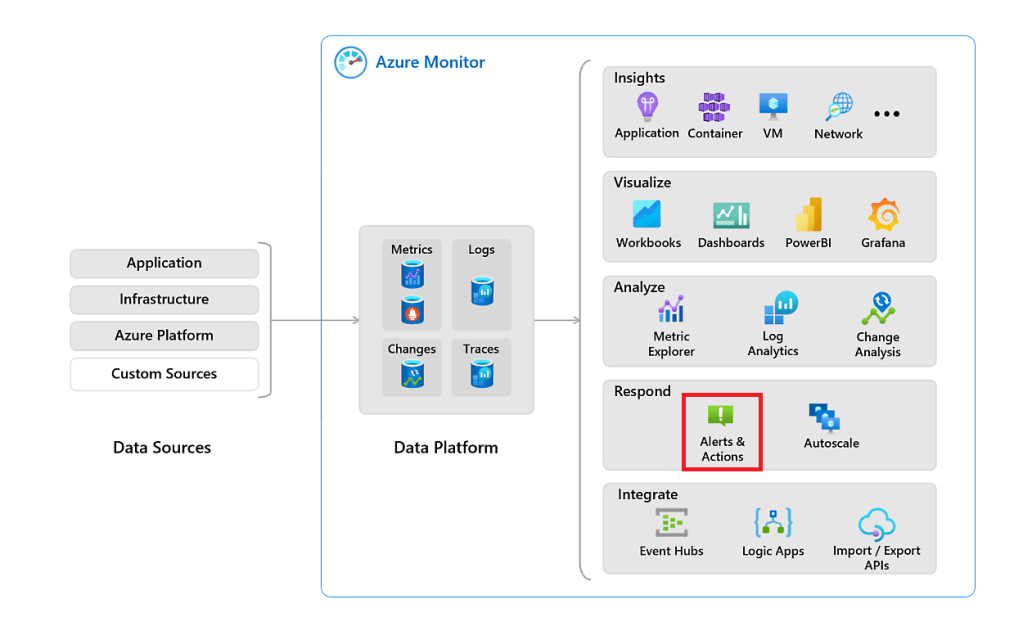Image resolution: width=1023 pixels, height=640 pixels.
Task: Open the Logic Apps icon
Action: [773, 523]
